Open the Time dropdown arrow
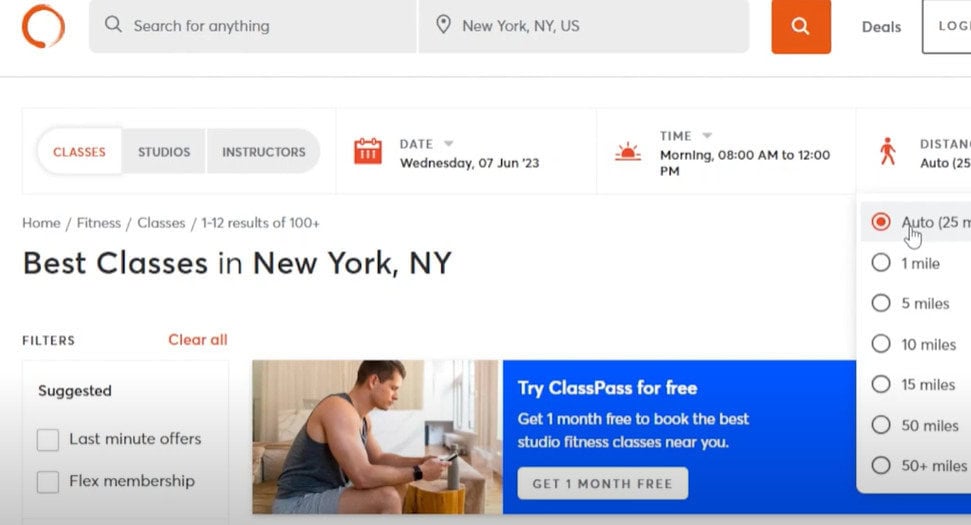Viewport: 971px width, 525px height. (x=707, y=136)
